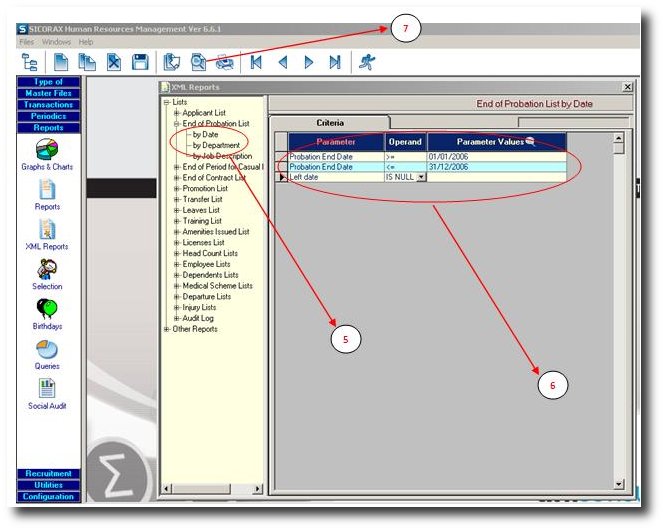Open the IS NULL operand dropdown

tap(421, 177)
